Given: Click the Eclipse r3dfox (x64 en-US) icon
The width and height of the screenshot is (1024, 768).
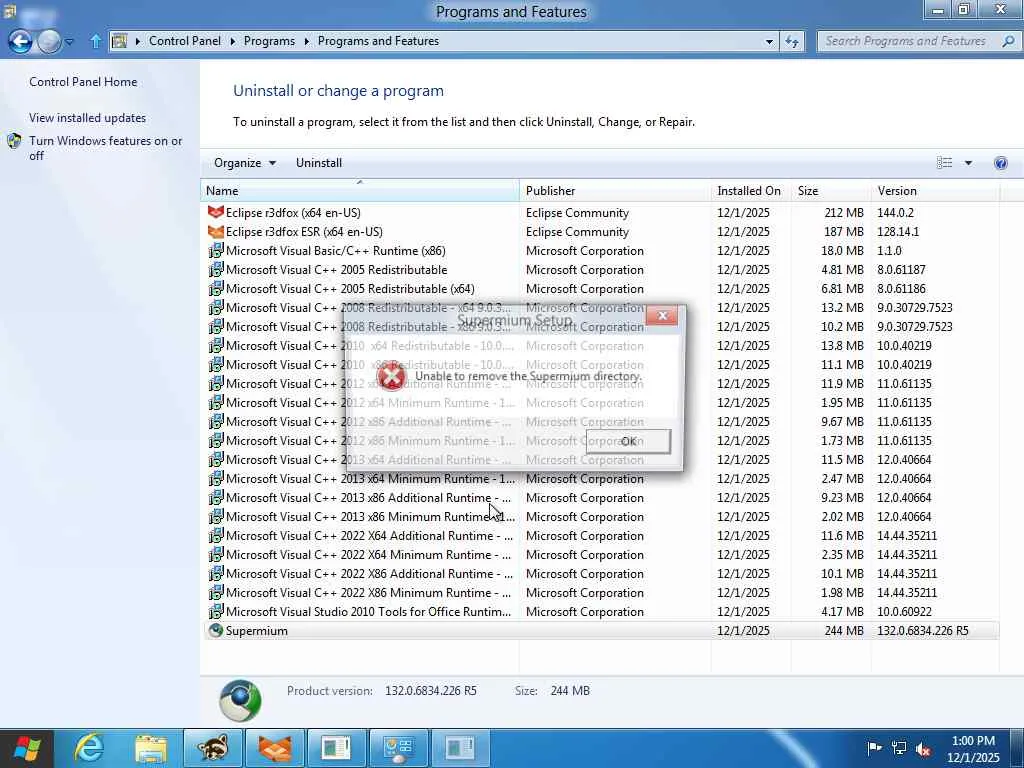Looking at the screenshot, I should point(215,212).
